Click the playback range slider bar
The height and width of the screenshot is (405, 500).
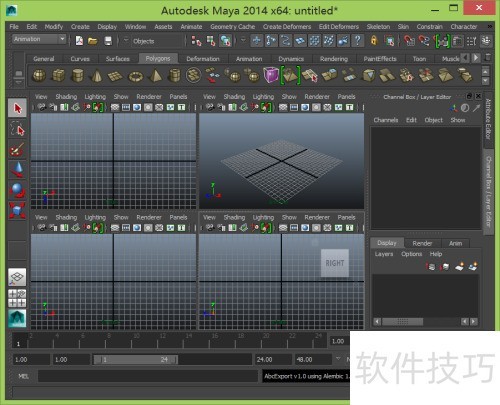tap(135, 359)
